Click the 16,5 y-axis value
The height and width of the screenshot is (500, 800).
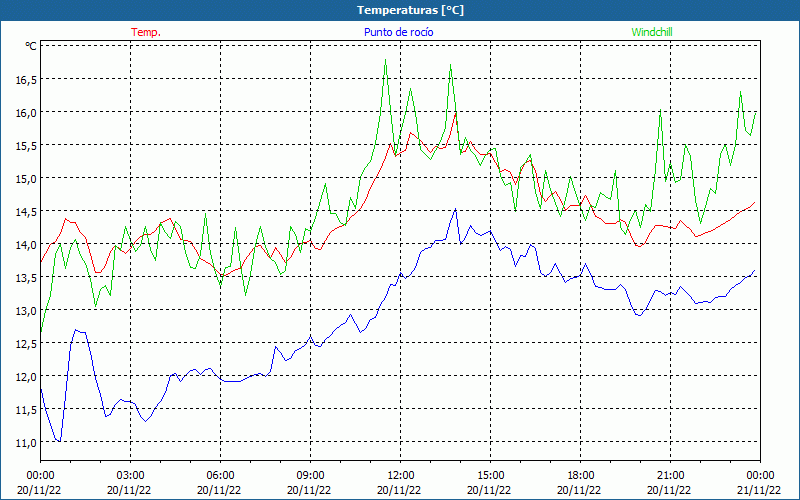26,80
